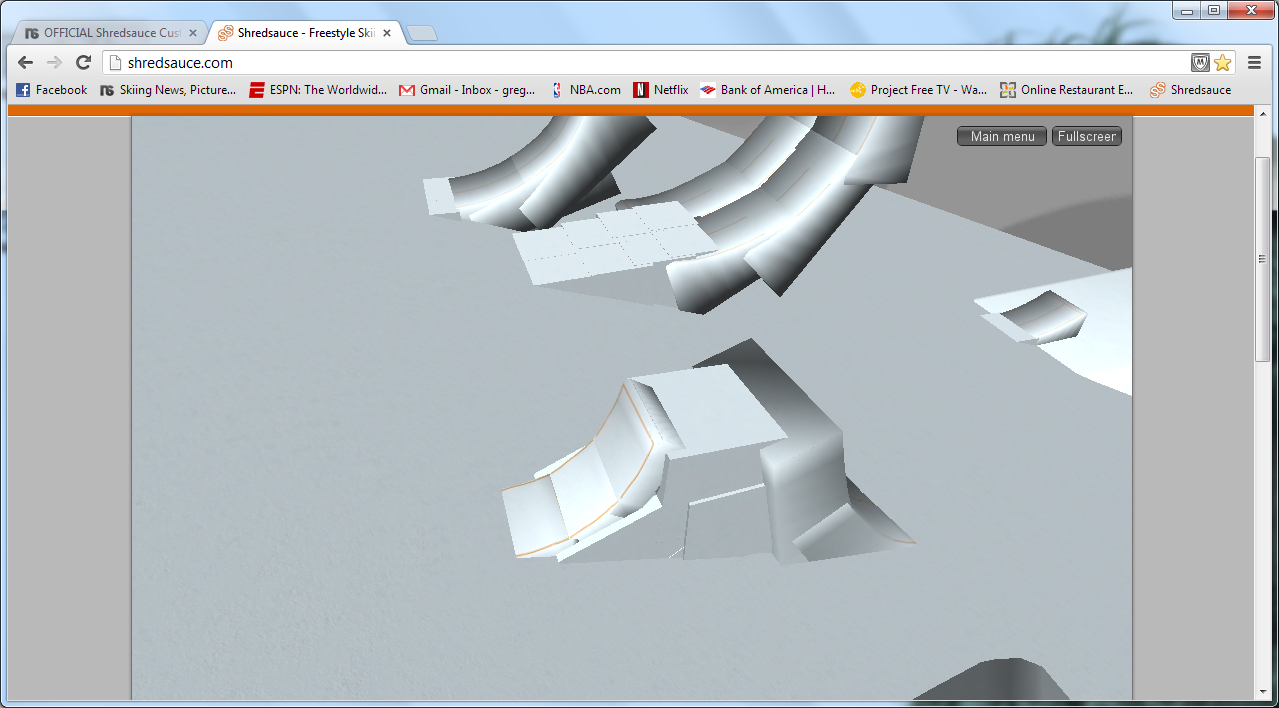Open Gmail Inbox bookmark
The height and width of the screenshot is (708, 1279).
(467, 90)
